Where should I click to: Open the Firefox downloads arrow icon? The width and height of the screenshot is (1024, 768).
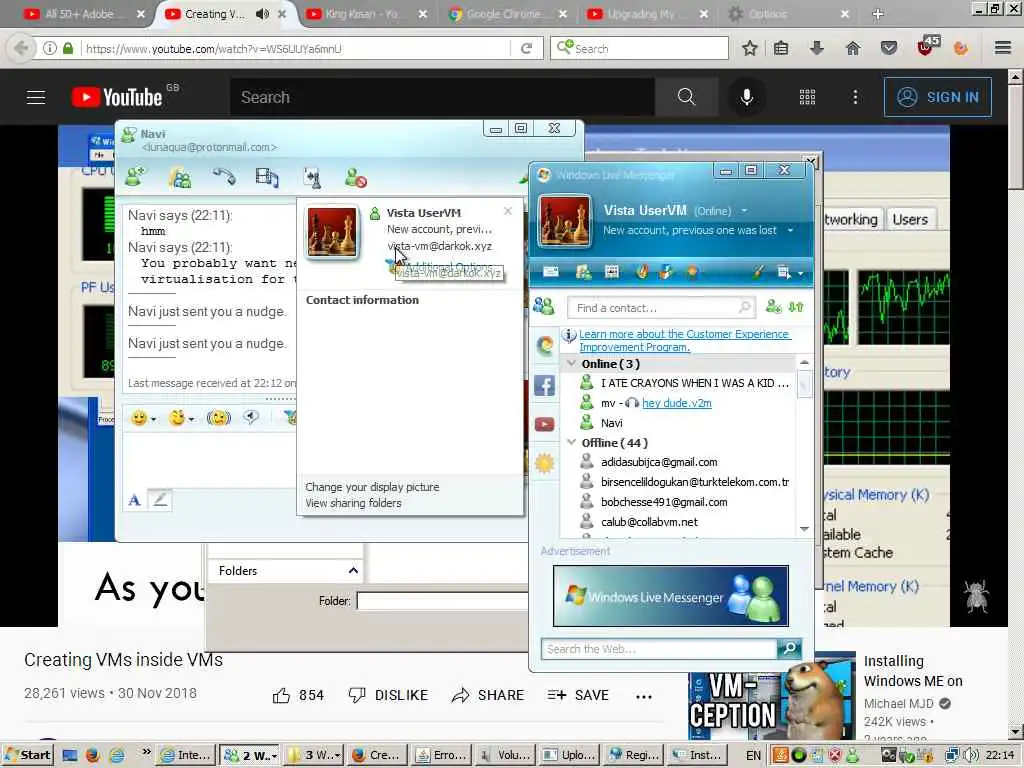(817, 48)
